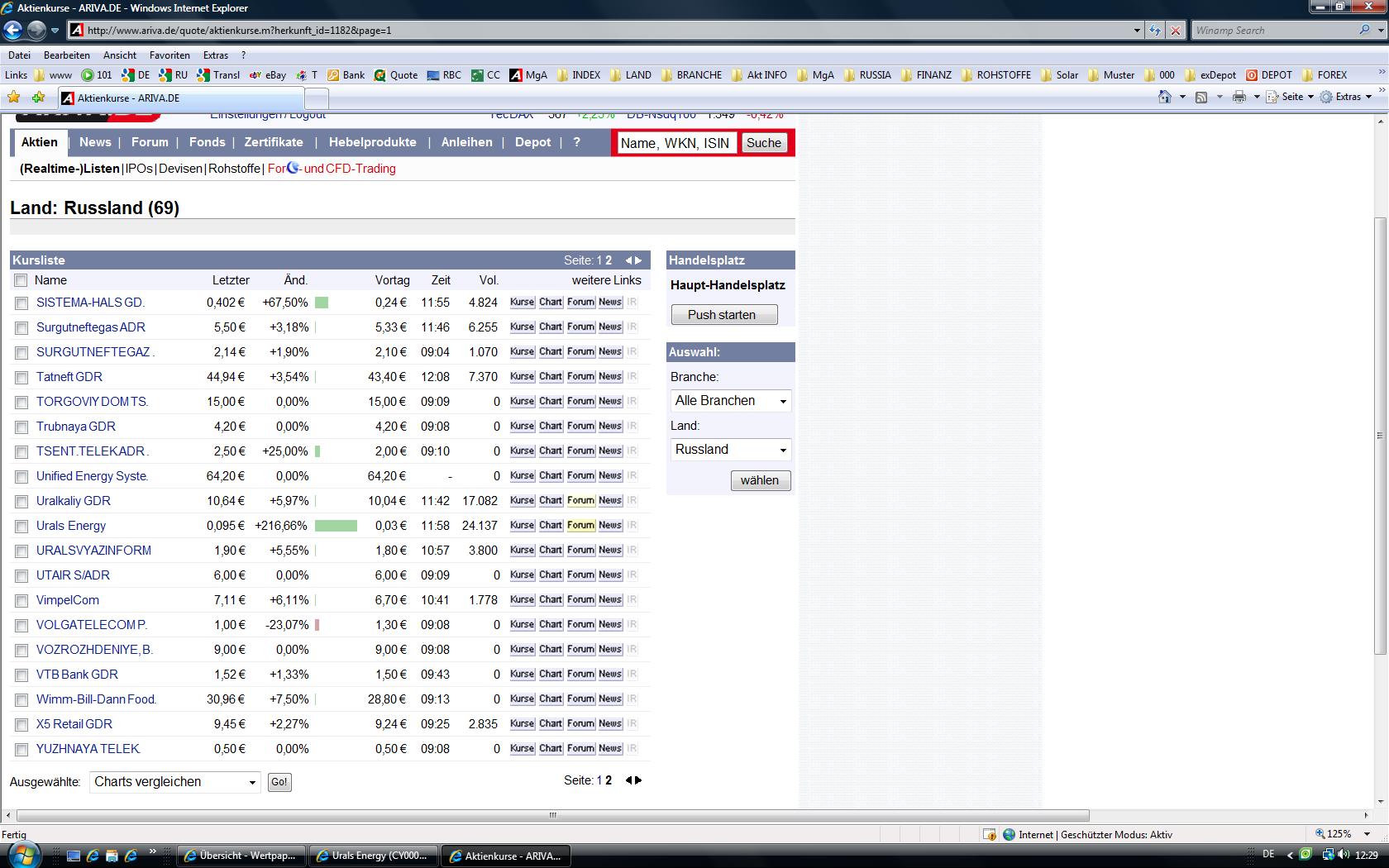The image size is (1389, 868).
Task: Open the Chart link for VimpelCom
Action: click(x=550, y=599)
